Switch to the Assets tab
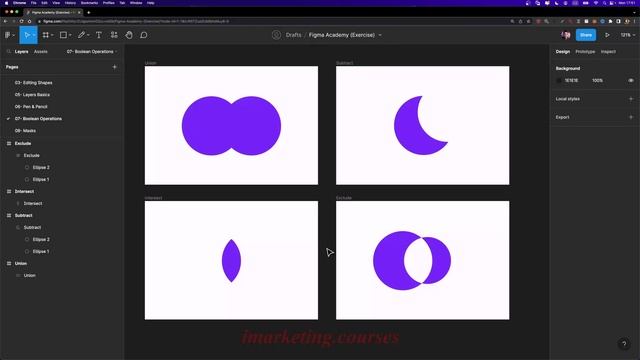Viewport: 640px width, 360px height. (x=41, y=52)
